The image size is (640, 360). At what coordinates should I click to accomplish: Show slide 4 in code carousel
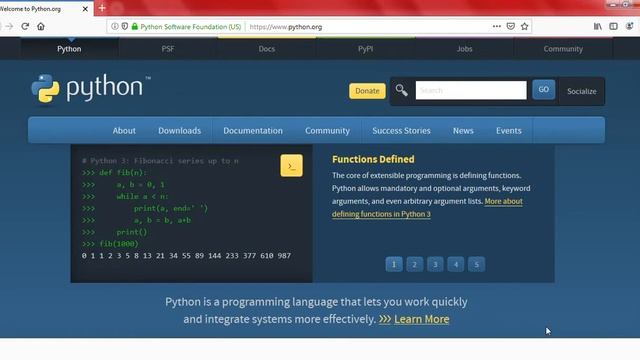coord(456,264)
